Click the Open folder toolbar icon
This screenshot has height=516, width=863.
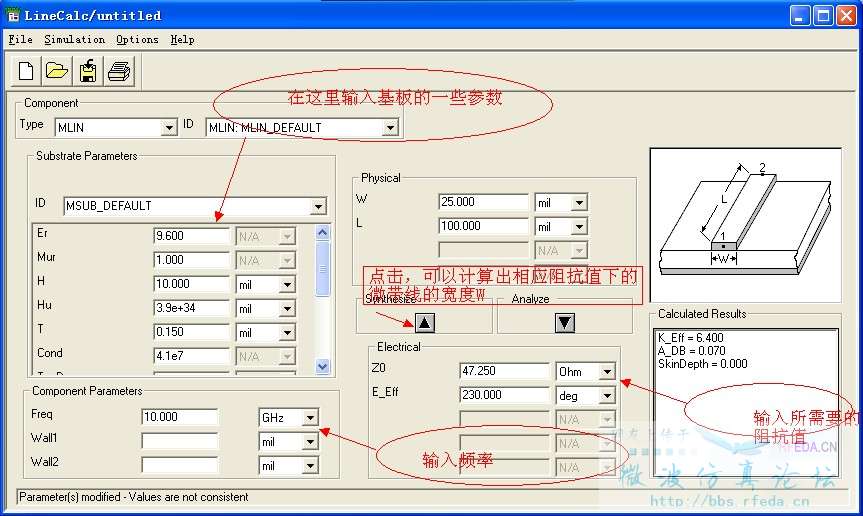57,71
